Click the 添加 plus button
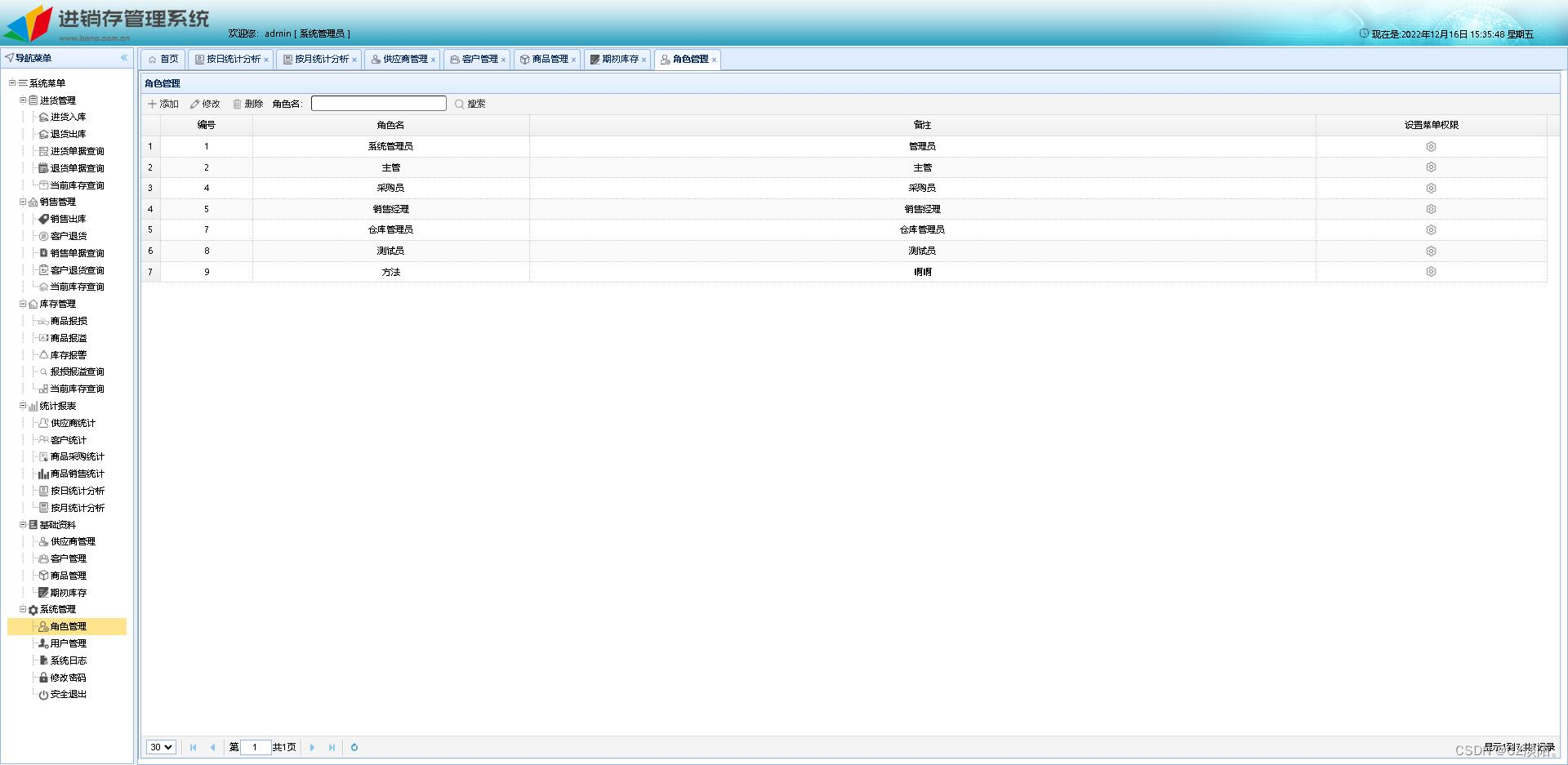Viewport: 1568px width, 765px height. coord(163,104)
